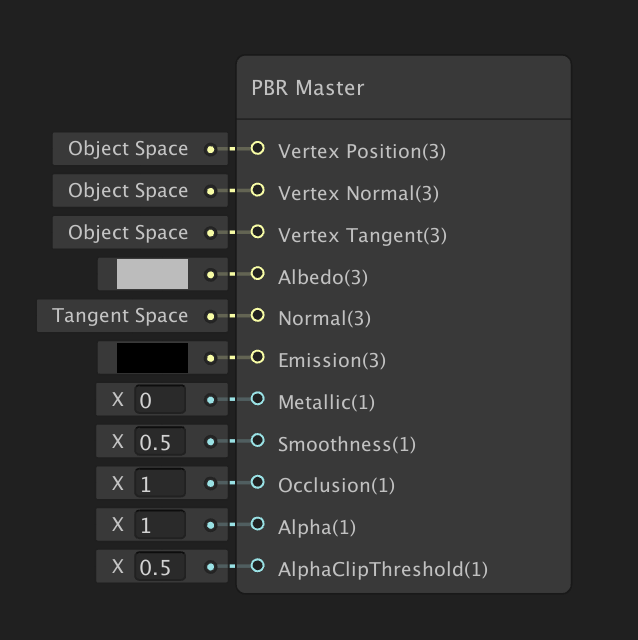Image resolution: width=638 pixels, height=640 pixels.
Task: Click the AlphaClipThreshold input port
Action: (x=257, y=566)
